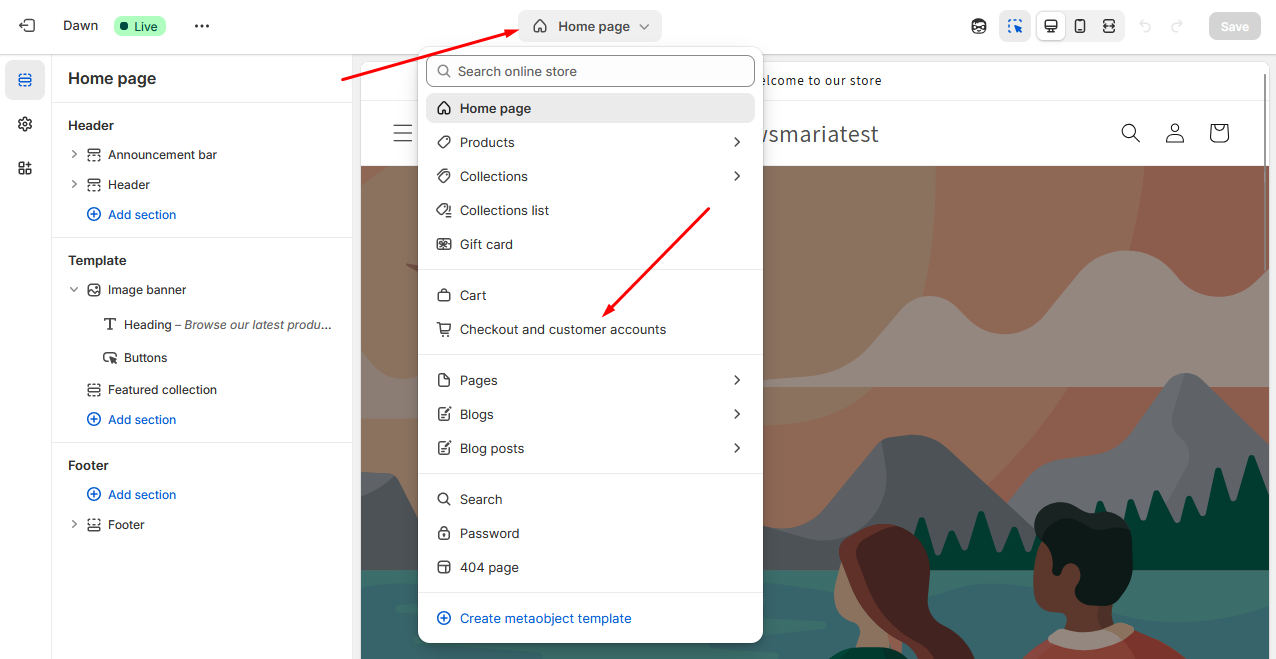Click the Password lock icon in menu

coord(444,533)
